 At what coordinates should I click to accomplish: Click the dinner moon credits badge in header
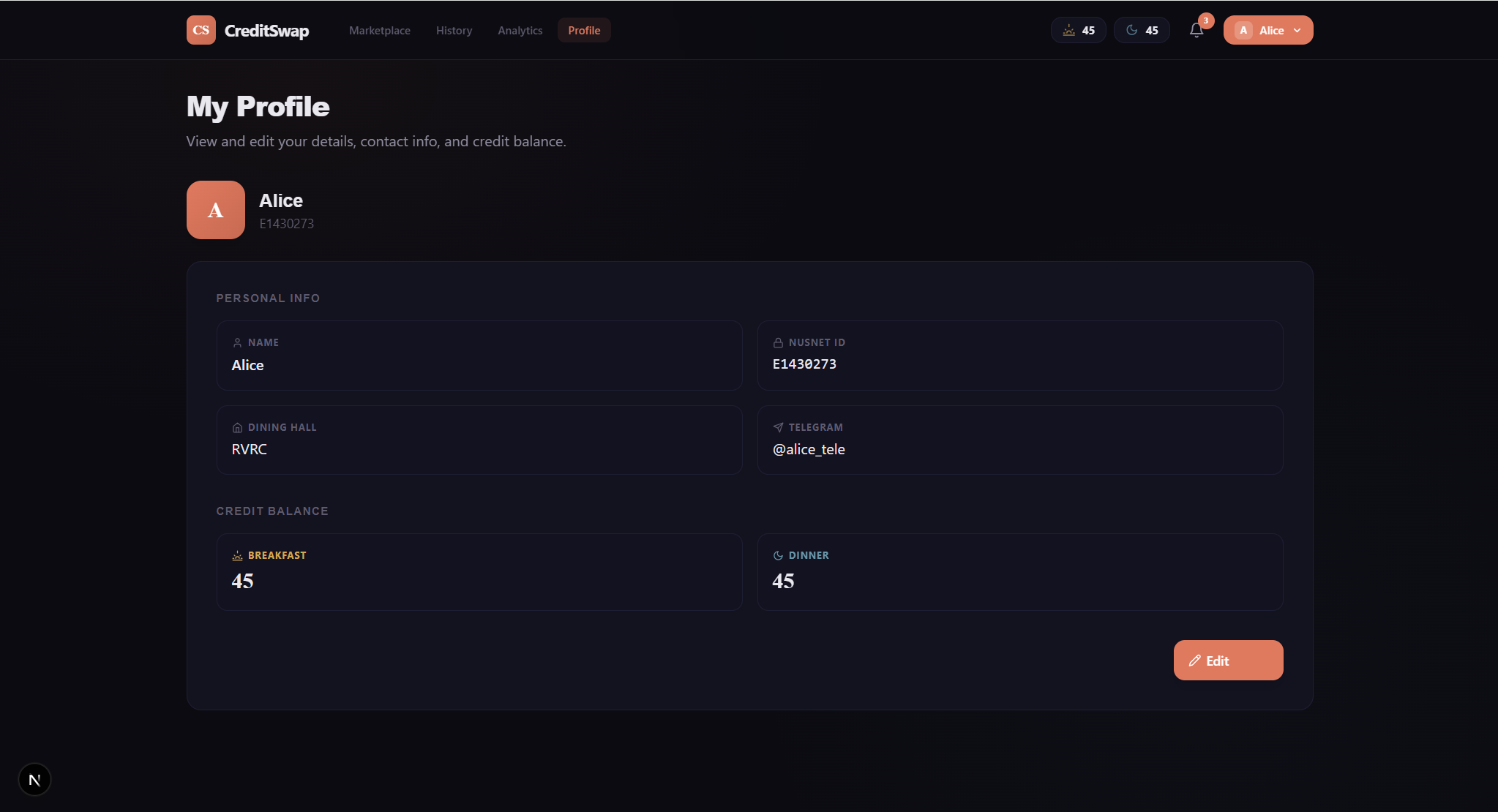pos(1142,30)
